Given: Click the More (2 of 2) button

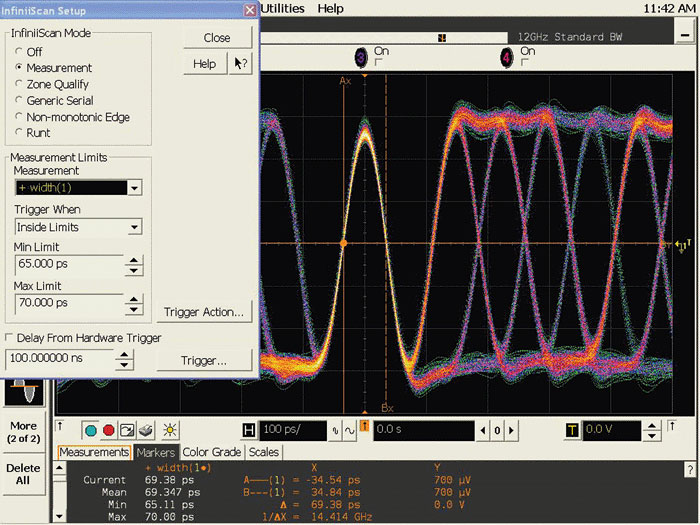Looking at the screenshot, I should [x=24, y=432].
